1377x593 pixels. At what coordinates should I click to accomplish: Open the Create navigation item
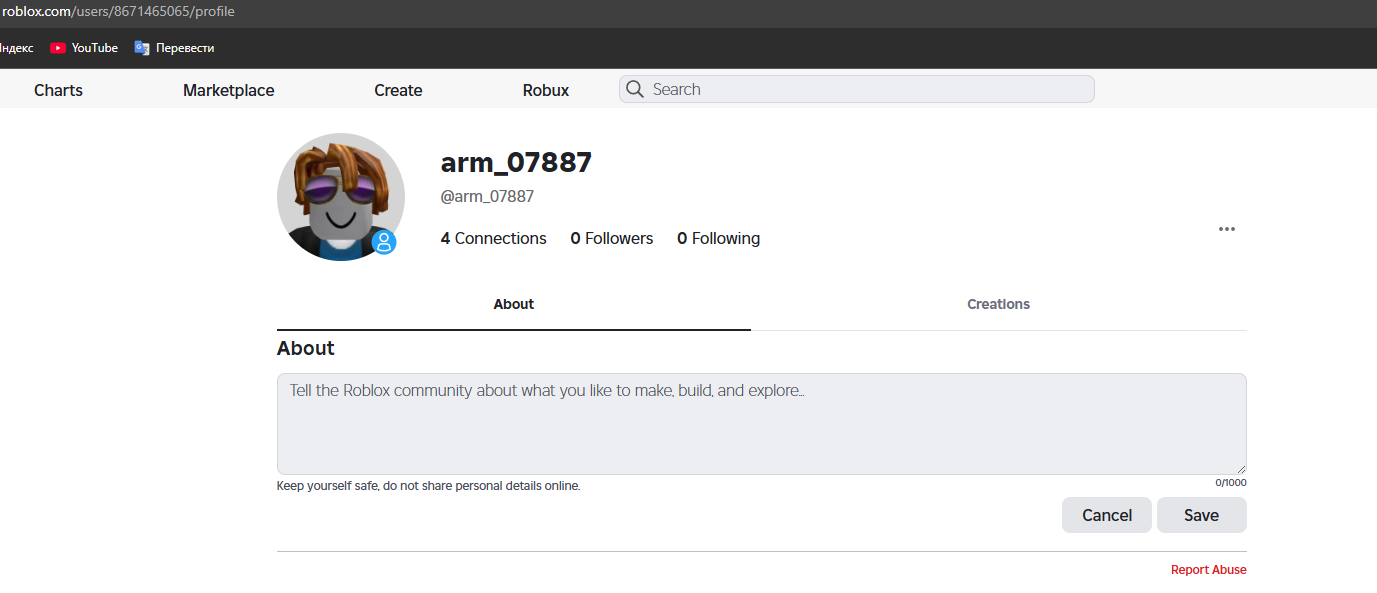coord(398,90)
